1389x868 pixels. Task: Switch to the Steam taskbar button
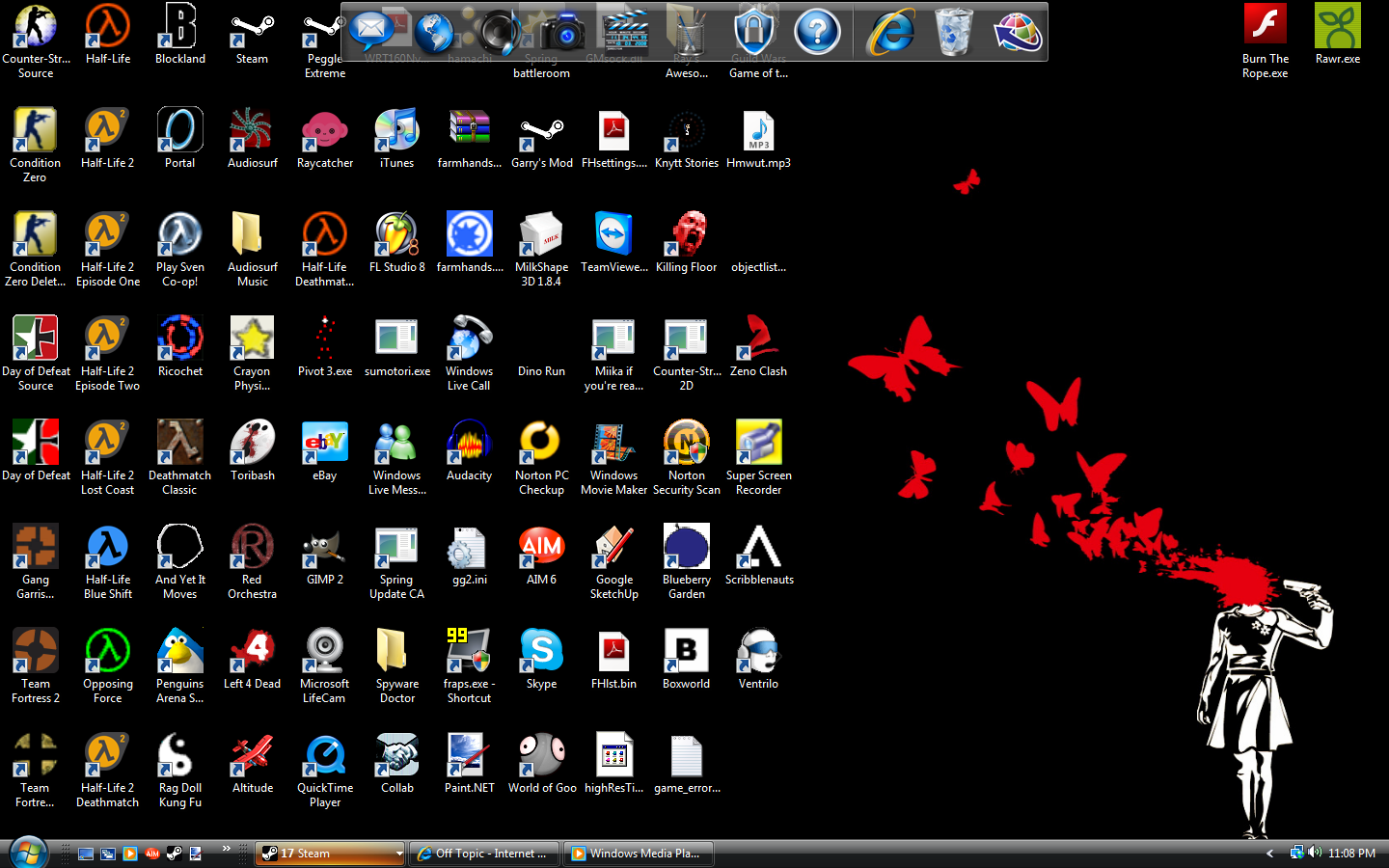click(x=324, y=854)
